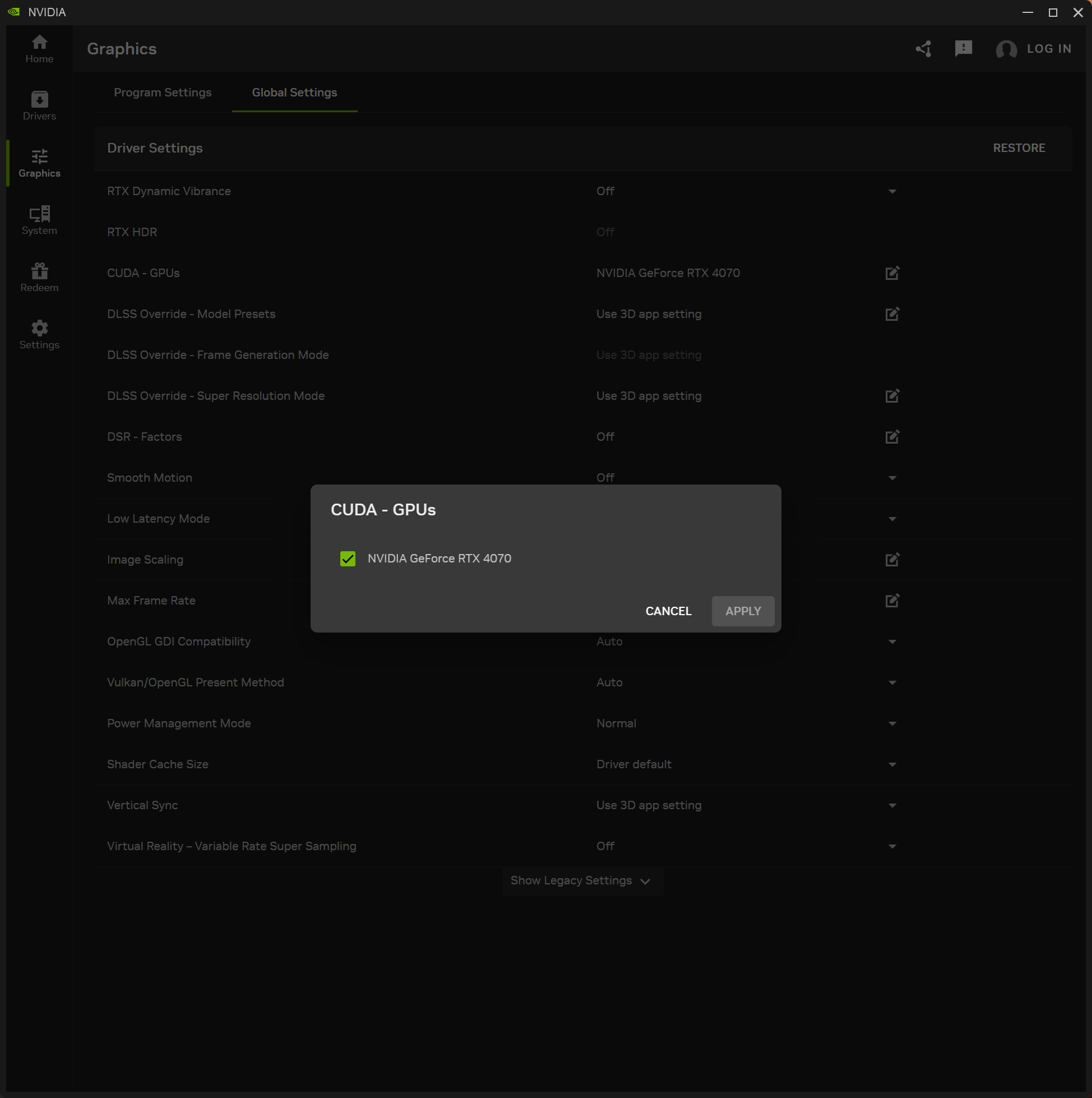1092x1098 pixels.
Task: Click the share icon in header
Action: (x=923, y=49)
